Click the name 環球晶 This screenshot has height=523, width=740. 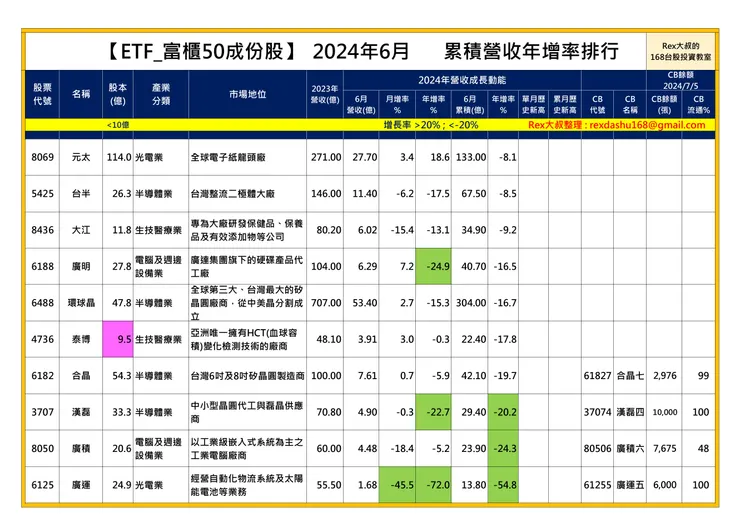[81, 303]
